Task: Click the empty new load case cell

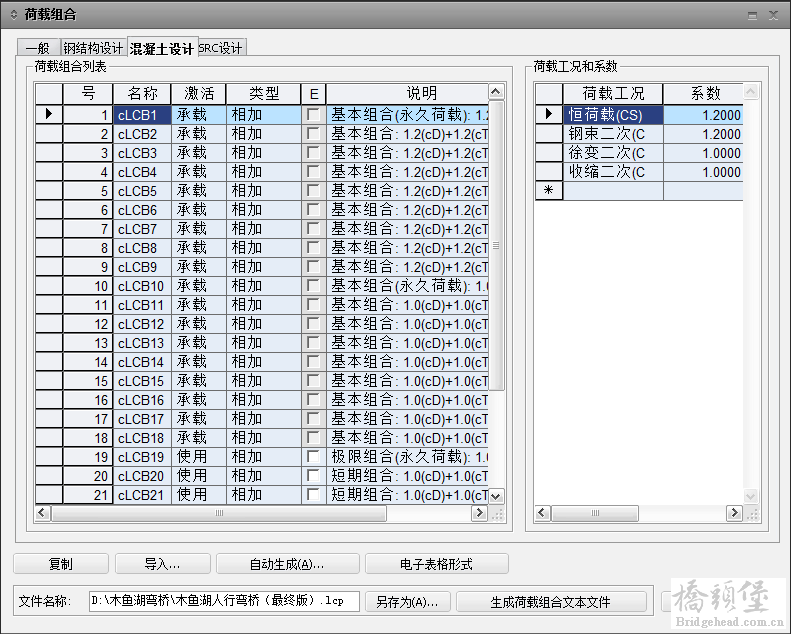Action: [613, 191]
